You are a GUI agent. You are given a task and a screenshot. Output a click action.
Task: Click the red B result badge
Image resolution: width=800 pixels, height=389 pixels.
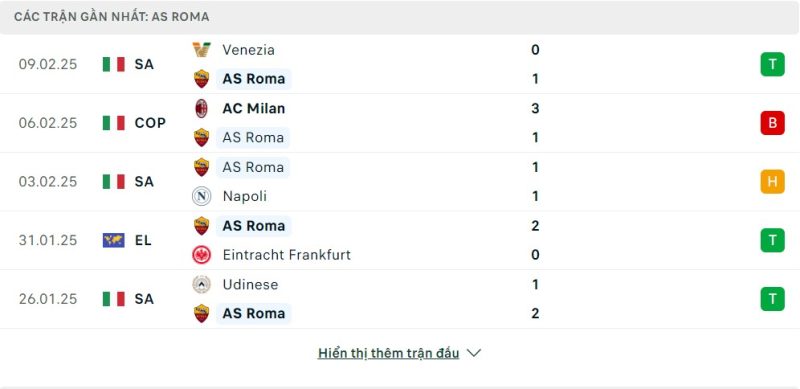[x=772, y=123]
